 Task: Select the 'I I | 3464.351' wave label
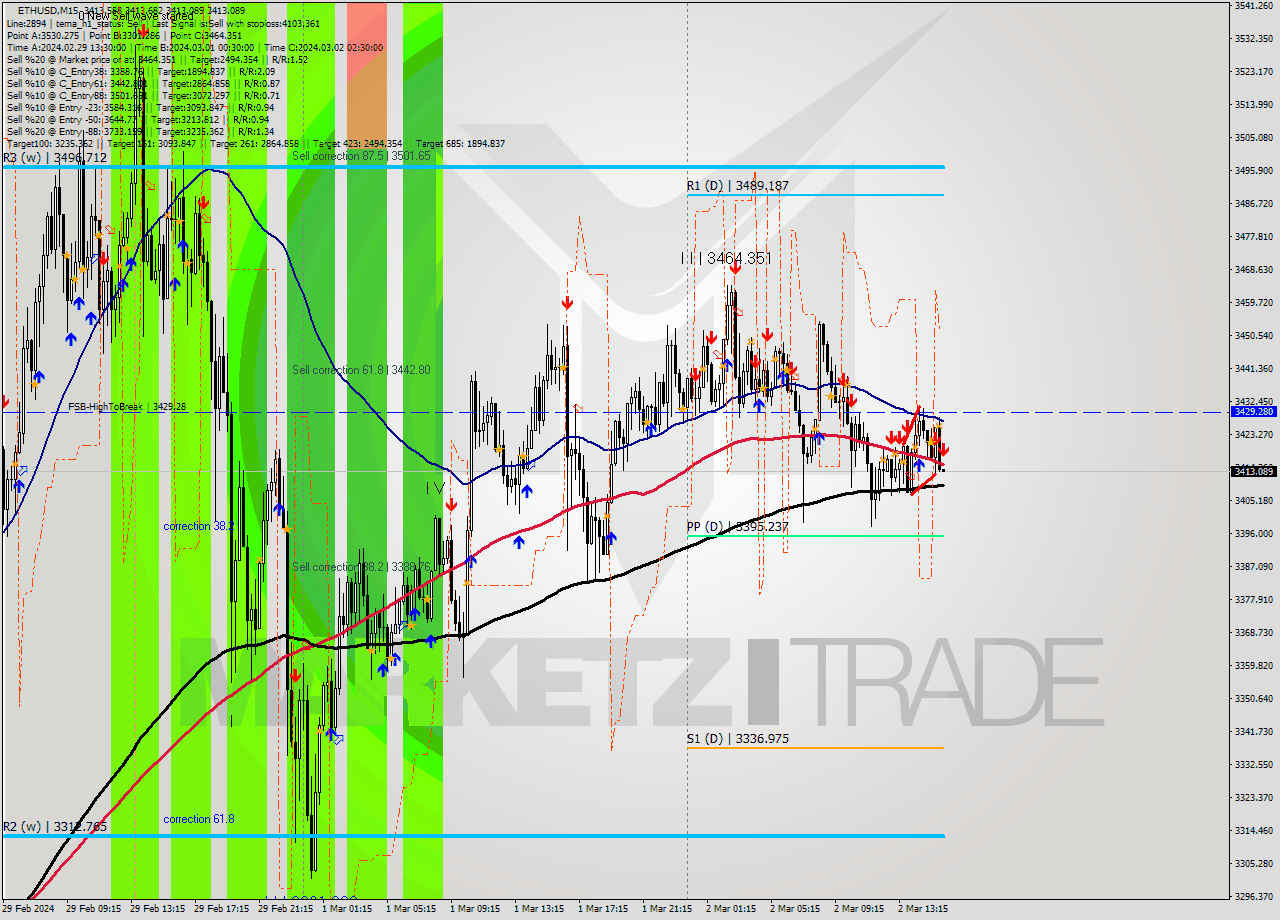coord(726,258)
